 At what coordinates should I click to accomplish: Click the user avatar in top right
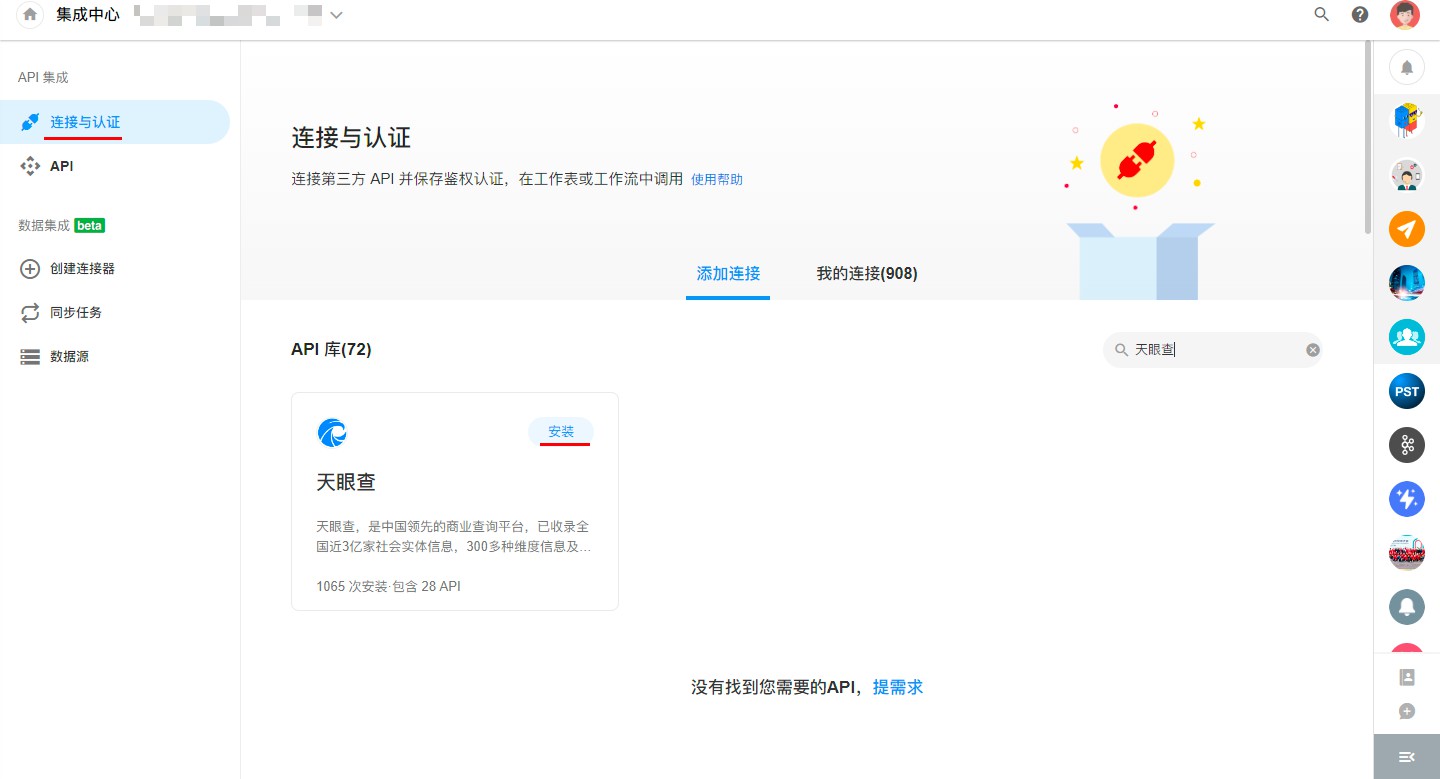point(1405,15)
